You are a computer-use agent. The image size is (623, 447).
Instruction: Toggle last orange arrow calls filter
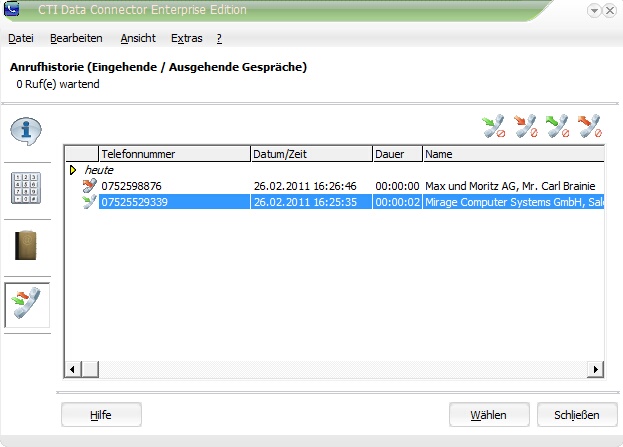point(590,126)
